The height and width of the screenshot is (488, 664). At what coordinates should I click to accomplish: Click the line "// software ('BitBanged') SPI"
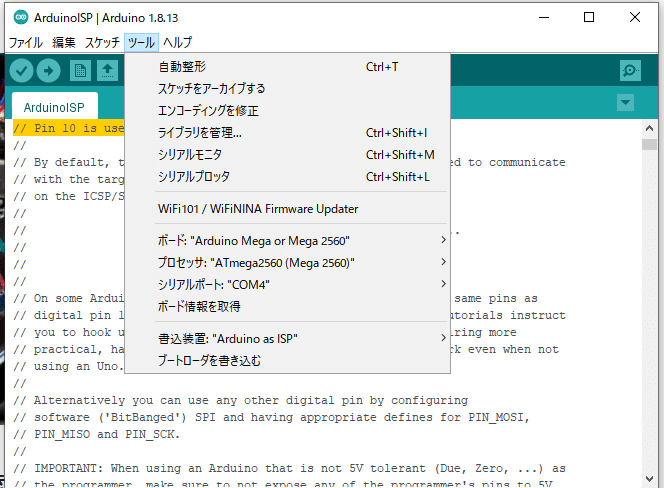click(271, 417)
